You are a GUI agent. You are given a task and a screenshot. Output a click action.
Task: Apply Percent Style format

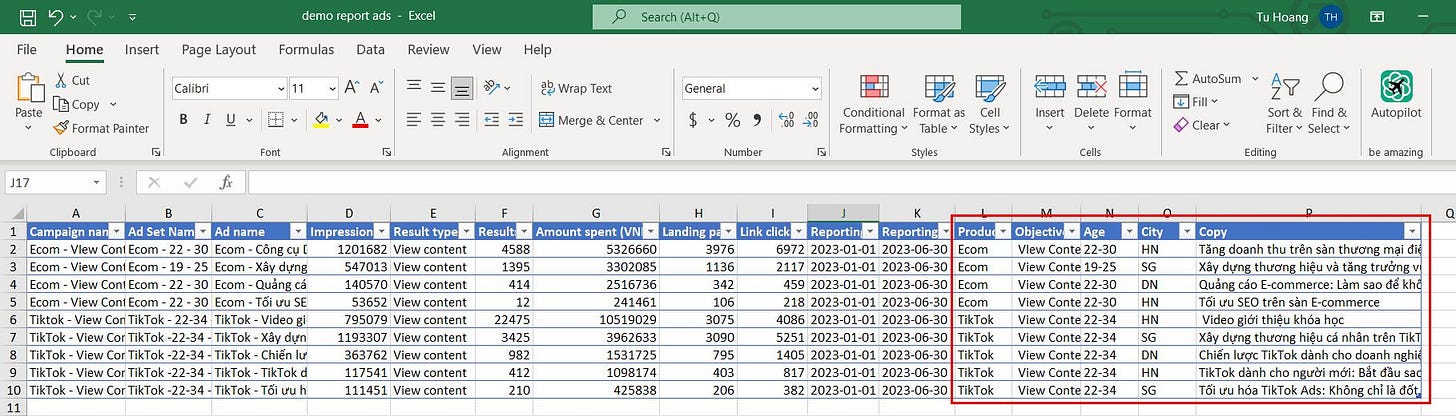coord(733,120)
